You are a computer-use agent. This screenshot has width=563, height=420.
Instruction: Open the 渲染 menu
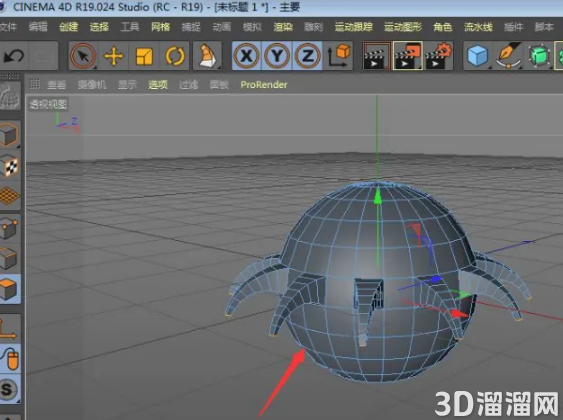tap(283, 27)
